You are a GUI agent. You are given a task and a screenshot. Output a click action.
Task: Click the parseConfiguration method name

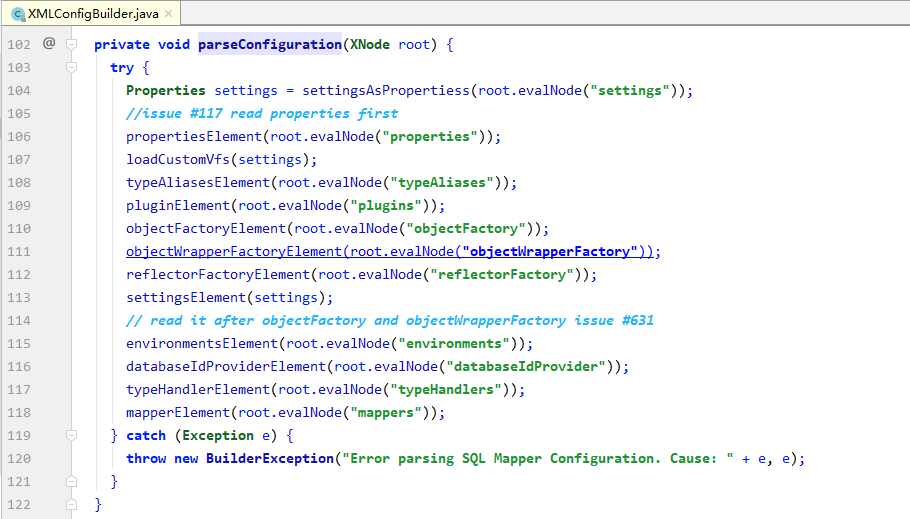pos(270,45)
